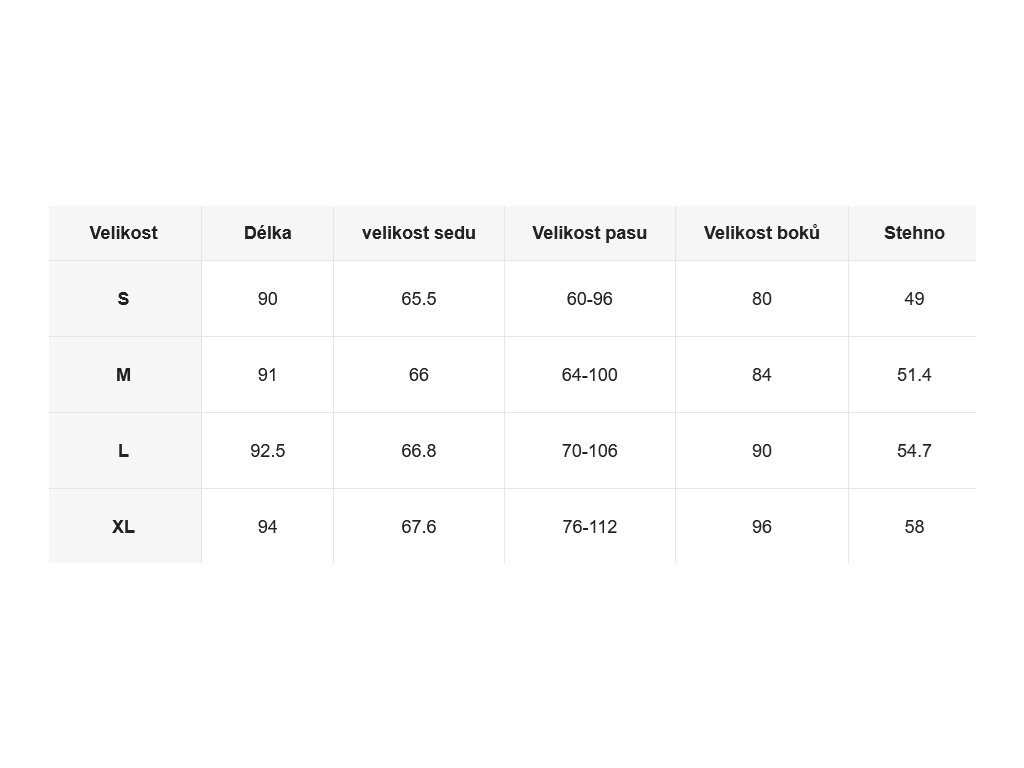This screenshot has width=1024, height=768.
Task: Select the 92.5 length cell
Action: pos(268,451)
